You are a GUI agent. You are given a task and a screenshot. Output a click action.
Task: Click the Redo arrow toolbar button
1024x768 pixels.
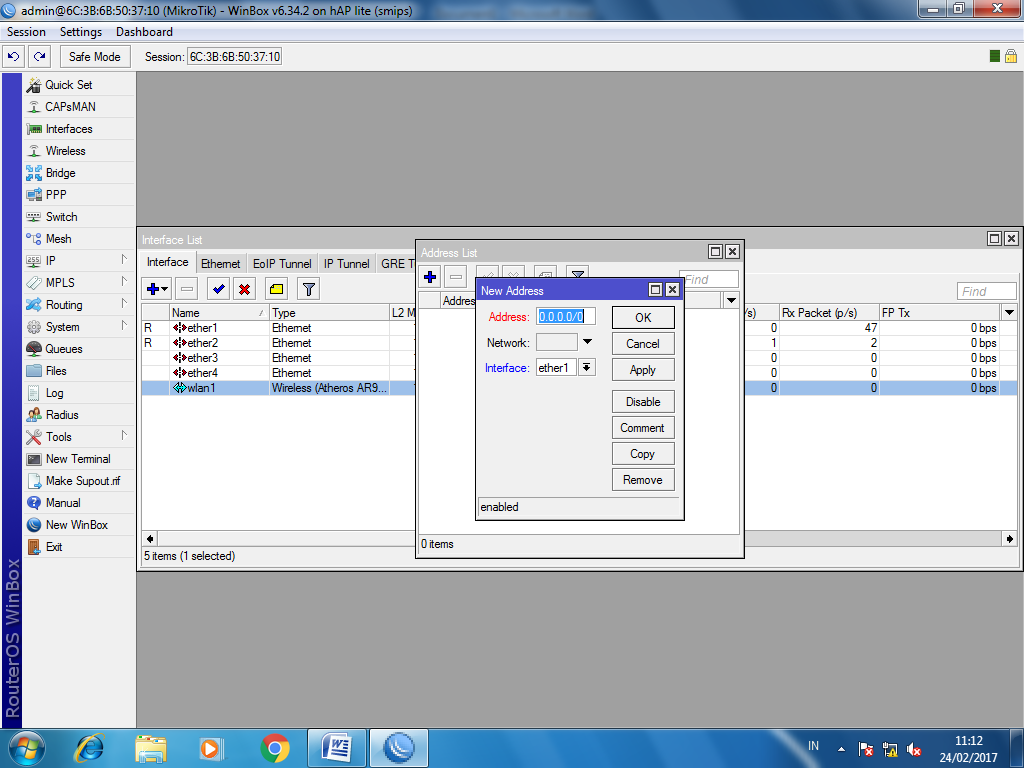[40, 57]
